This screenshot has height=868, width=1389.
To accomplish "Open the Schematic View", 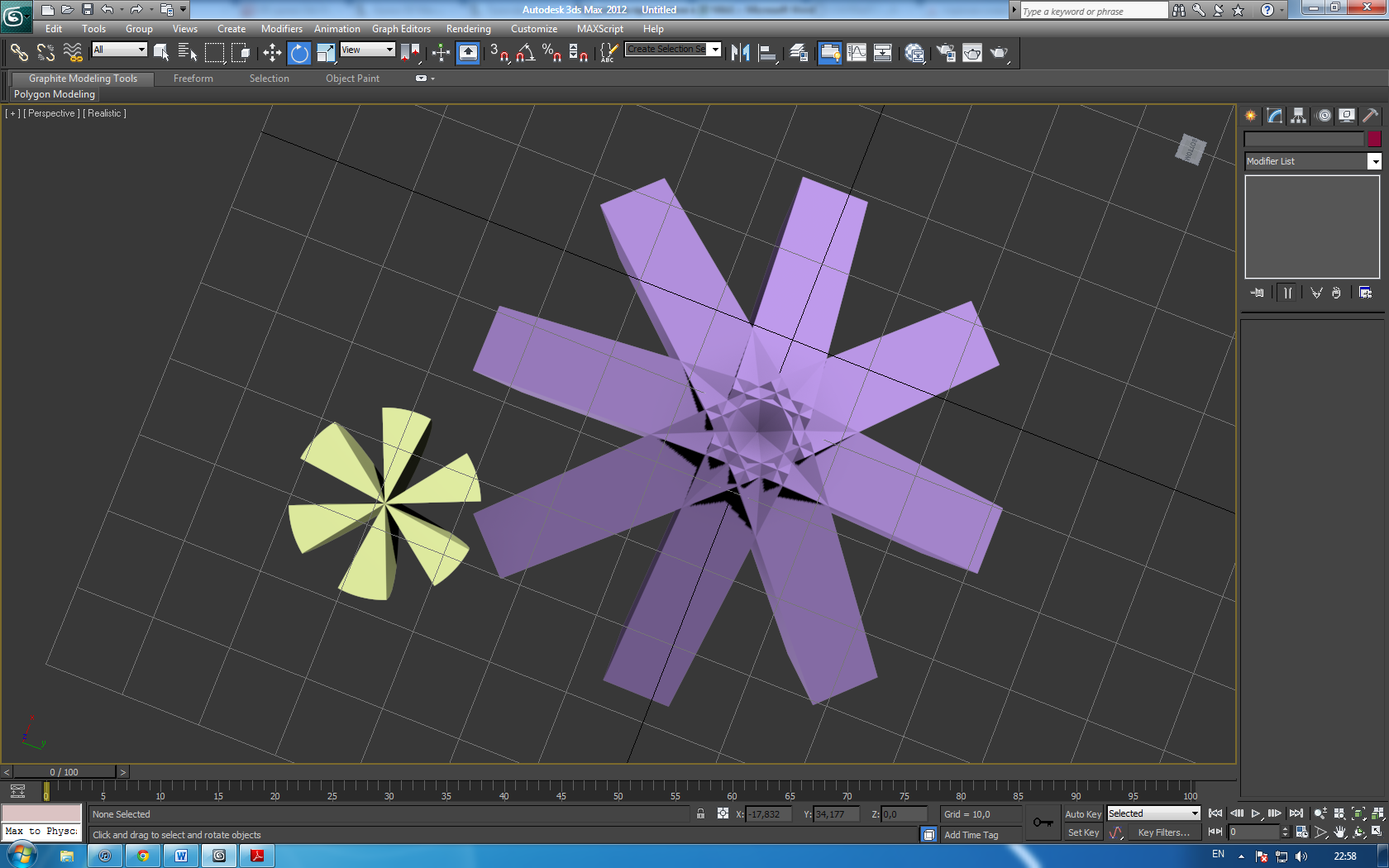I will tap(883, 53).
